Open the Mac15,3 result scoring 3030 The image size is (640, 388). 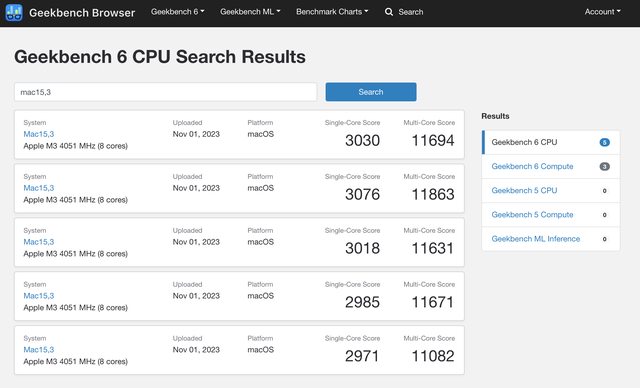click(x=38, y=134)
